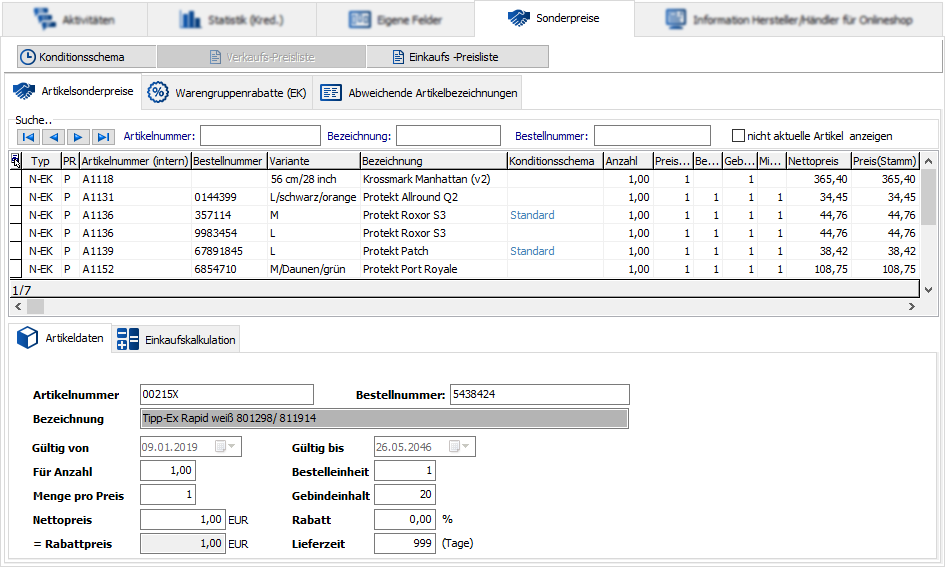
Task: Click Standard link in A1136 M row
Action: pos(532,215)
